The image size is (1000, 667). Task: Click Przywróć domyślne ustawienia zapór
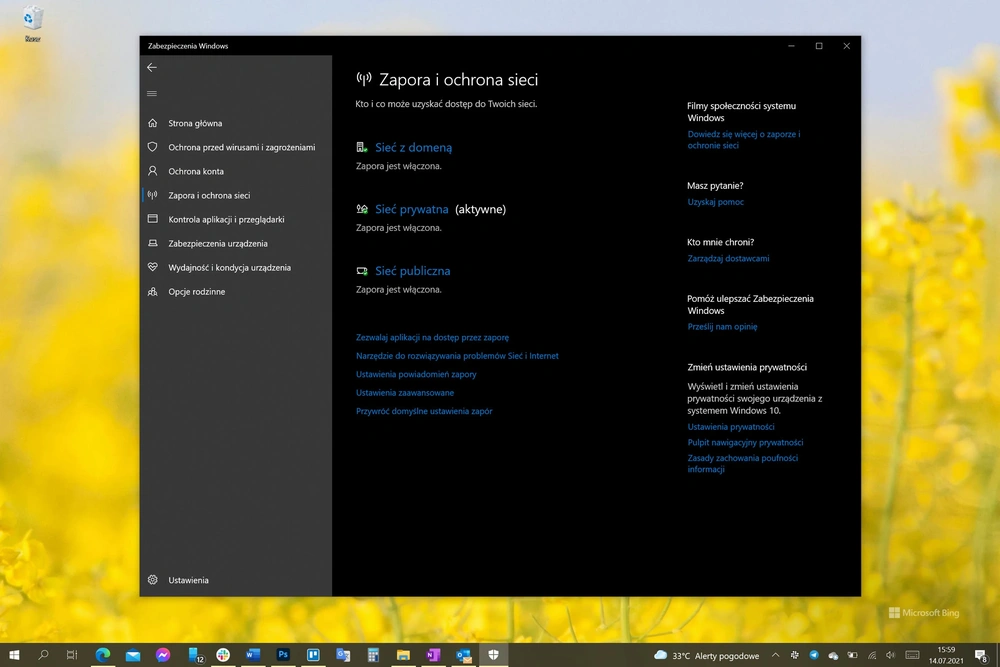(424, 411)
